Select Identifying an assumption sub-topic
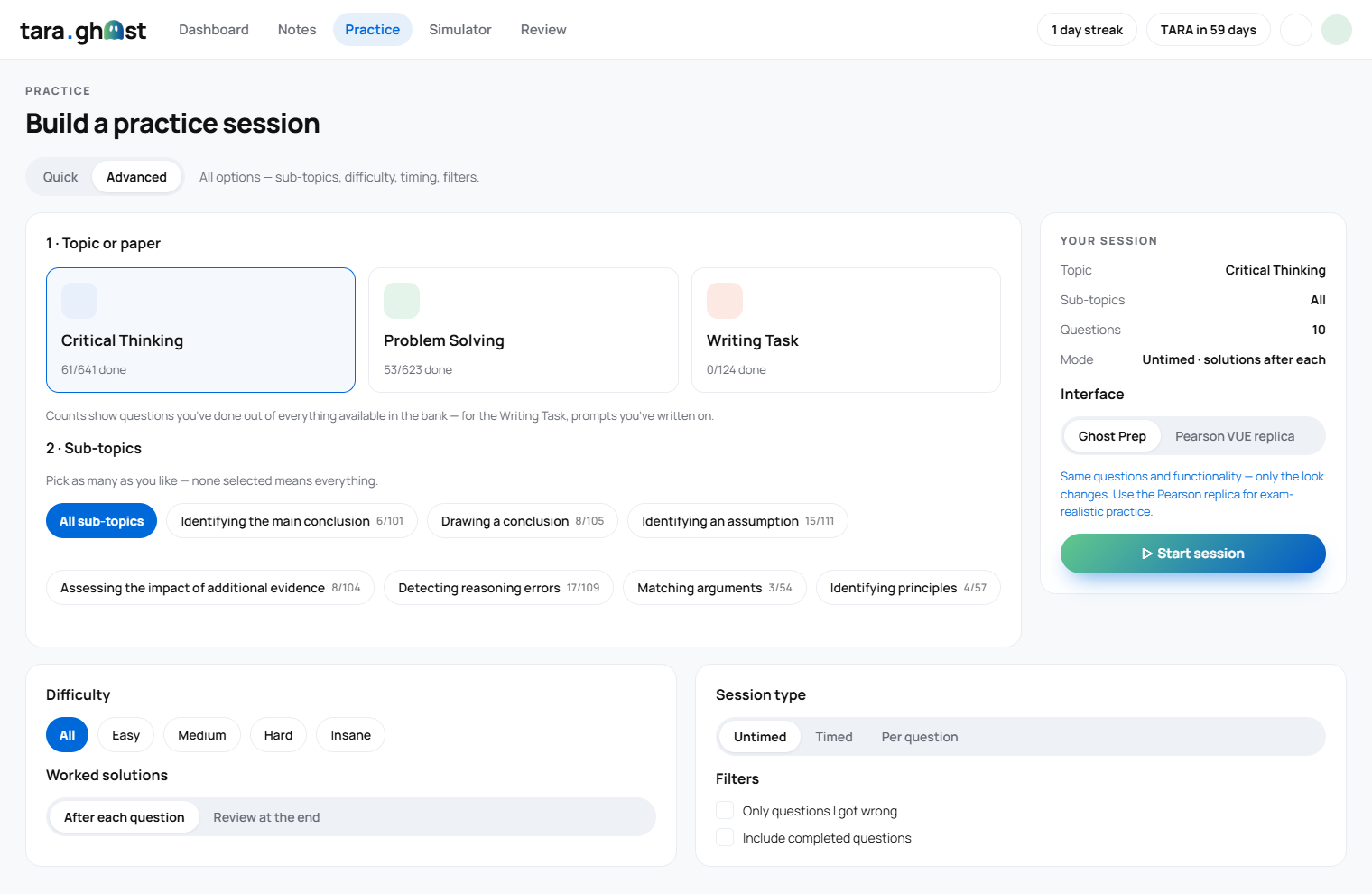The width and height of the screenshot is (1372, 894). (x=737, y=521)
